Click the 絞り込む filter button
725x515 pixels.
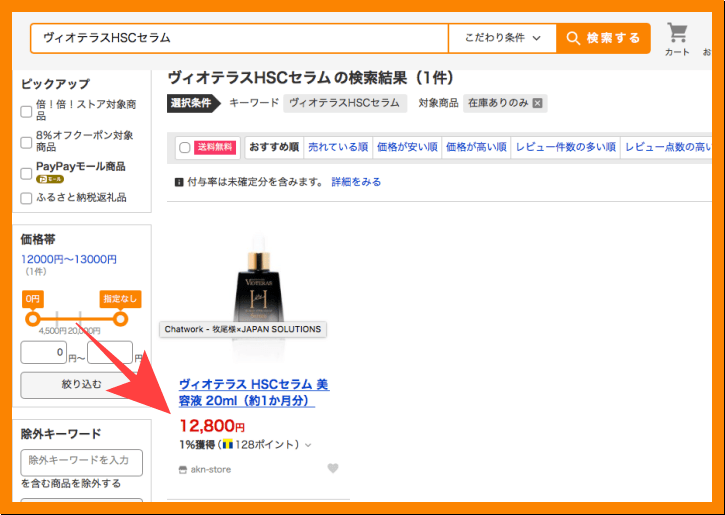point(81,385)
